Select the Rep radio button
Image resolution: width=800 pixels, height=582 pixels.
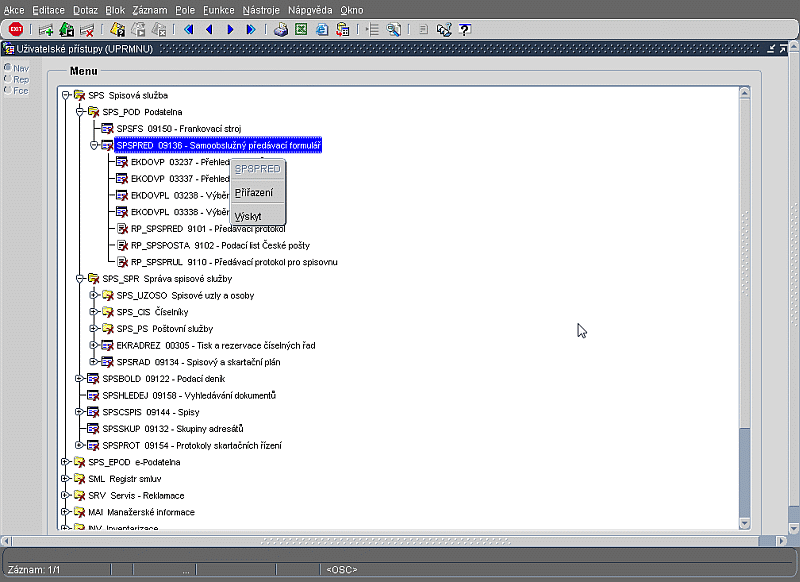tap(8, 79)
